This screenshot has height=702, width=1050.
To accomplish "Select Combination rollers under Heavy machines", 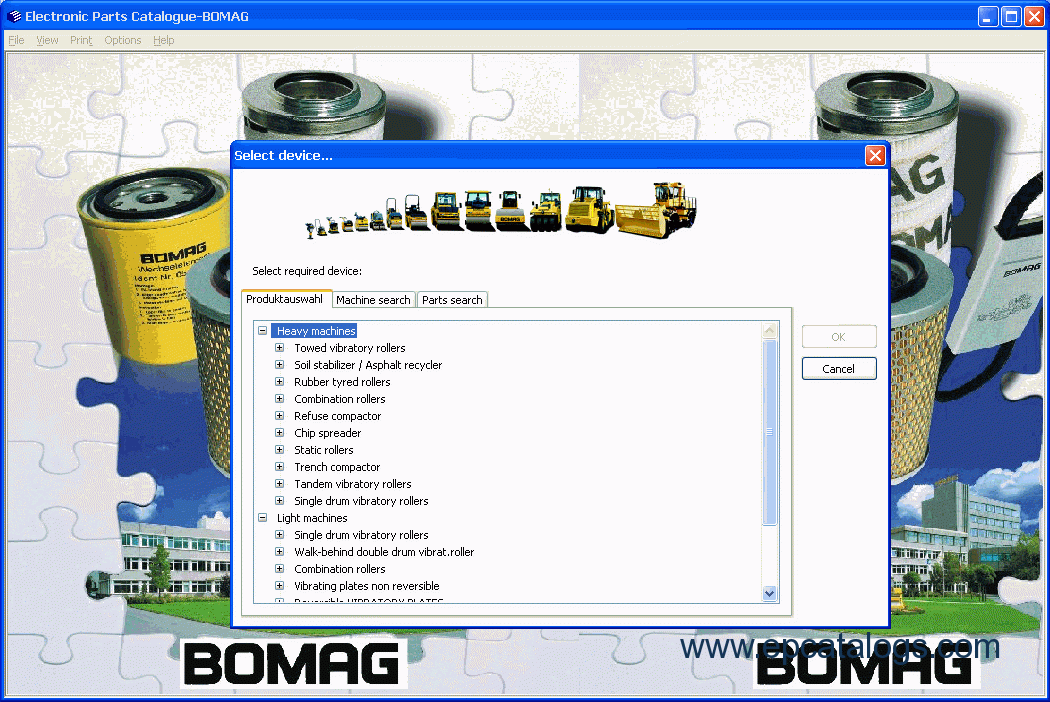I will (340, 399).
